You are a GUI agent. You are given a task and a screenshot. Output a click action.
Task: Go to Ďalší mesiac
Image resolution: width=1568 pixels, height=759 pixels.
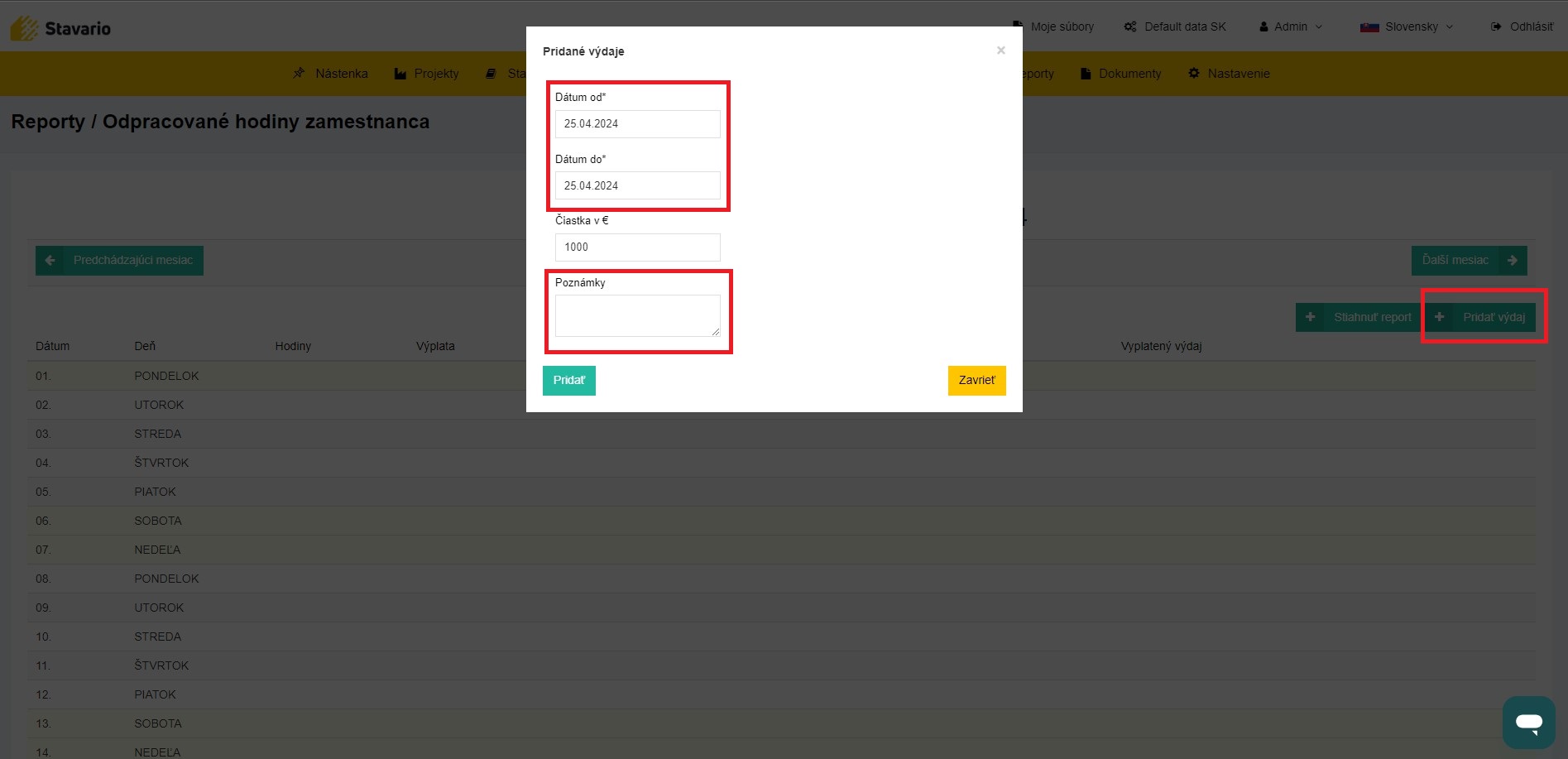click(x=1470, y=261)
